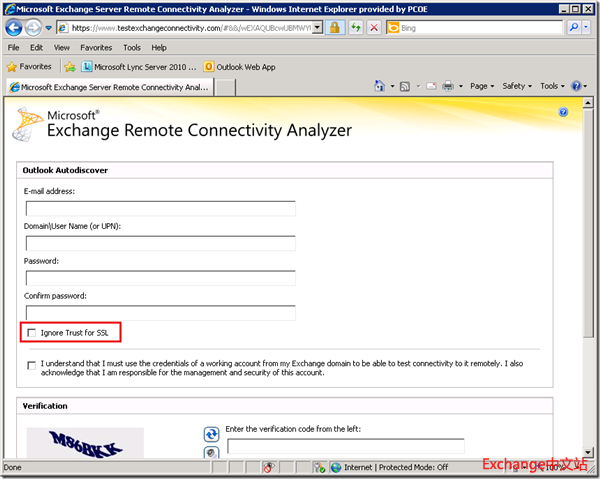Click the Stop loading red X icon
Screen dimensions: 600x479
point(374,28)
